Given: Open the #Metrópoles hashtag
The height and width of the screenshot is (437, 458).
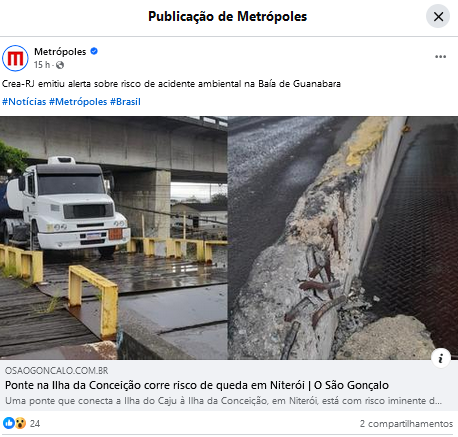Looking at the screenshot, I should (x=78, y=102).
